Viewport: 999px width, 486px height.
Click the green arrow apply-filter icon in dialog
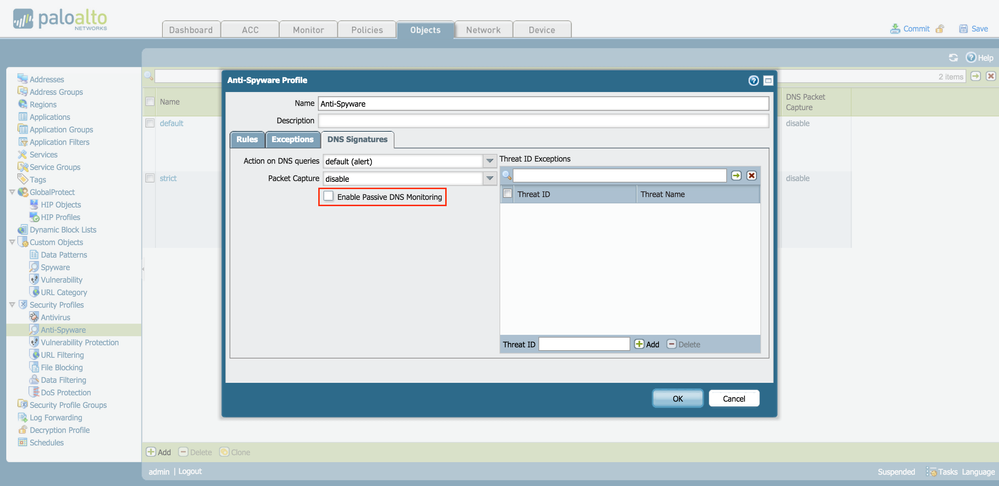737,175
